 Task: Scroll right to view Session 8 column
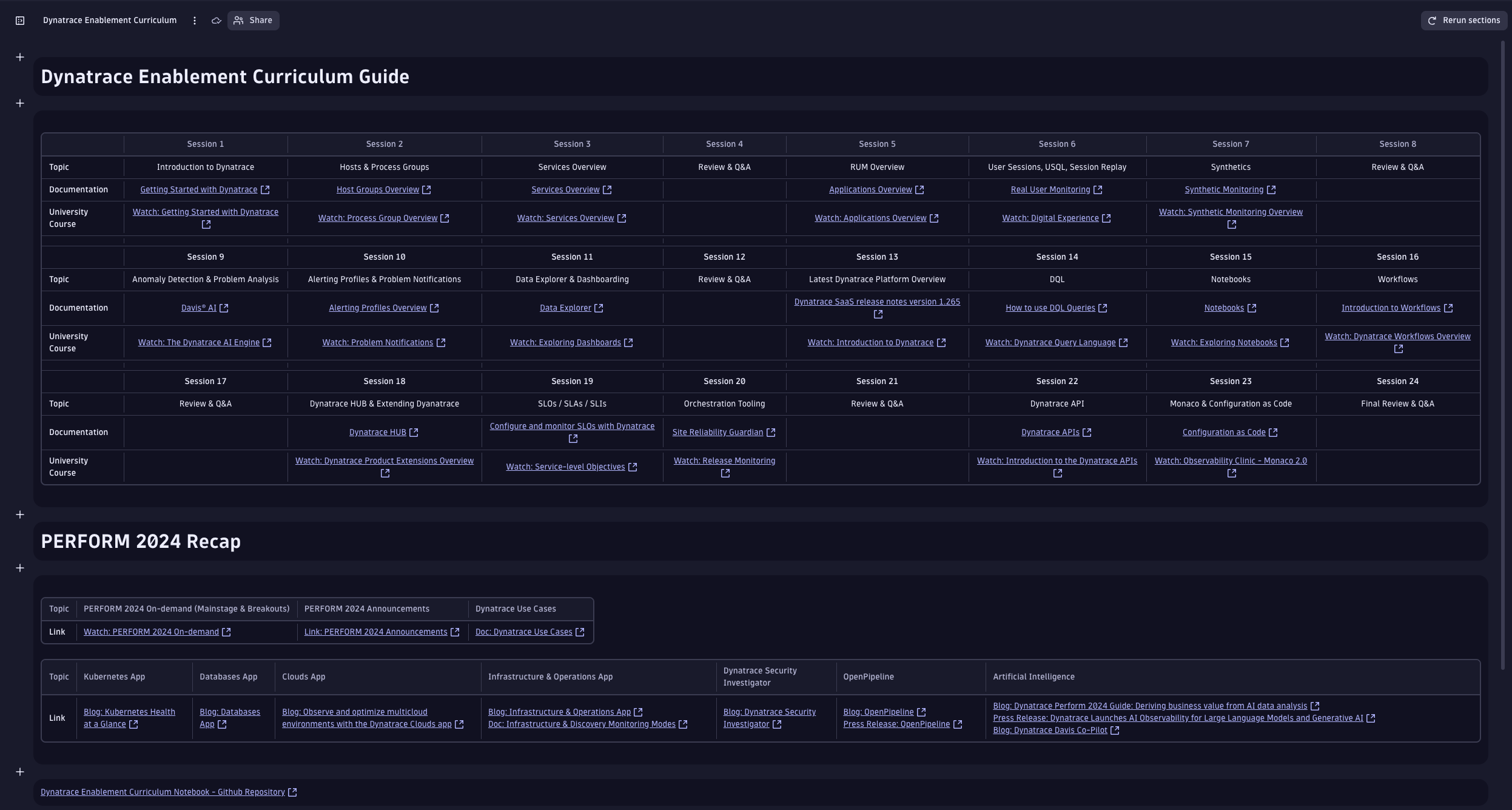click(1398, 144)
